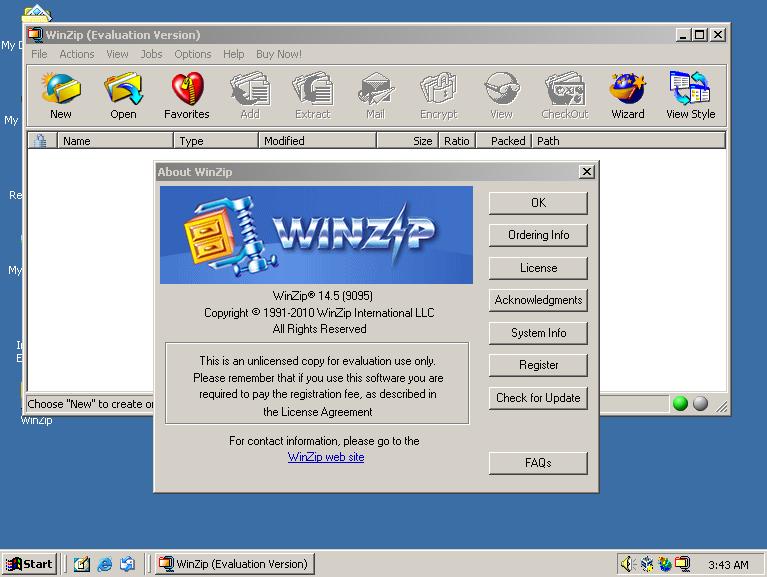The width and height of the screenshot is (767, 577).
Task: Click the gray status light indicator
Action: tap(700, 403)
